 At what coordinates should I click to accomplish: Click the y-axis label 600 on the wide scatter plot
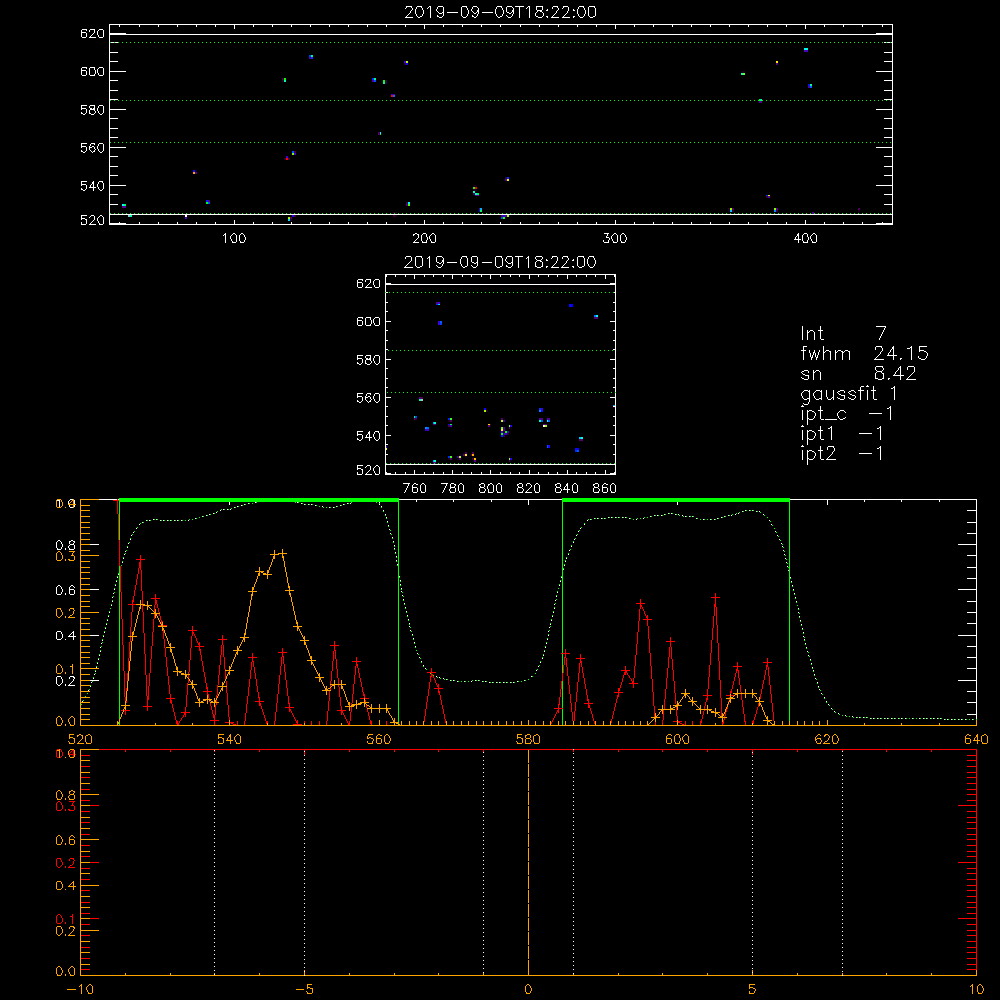pos(92,71)
